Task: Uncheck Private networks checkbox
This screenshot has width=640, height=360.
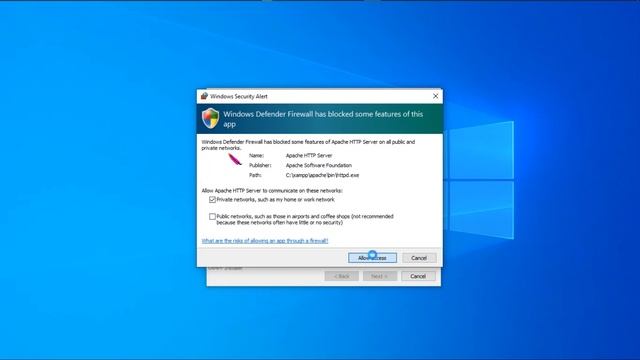Action: [x=212, y=200]
